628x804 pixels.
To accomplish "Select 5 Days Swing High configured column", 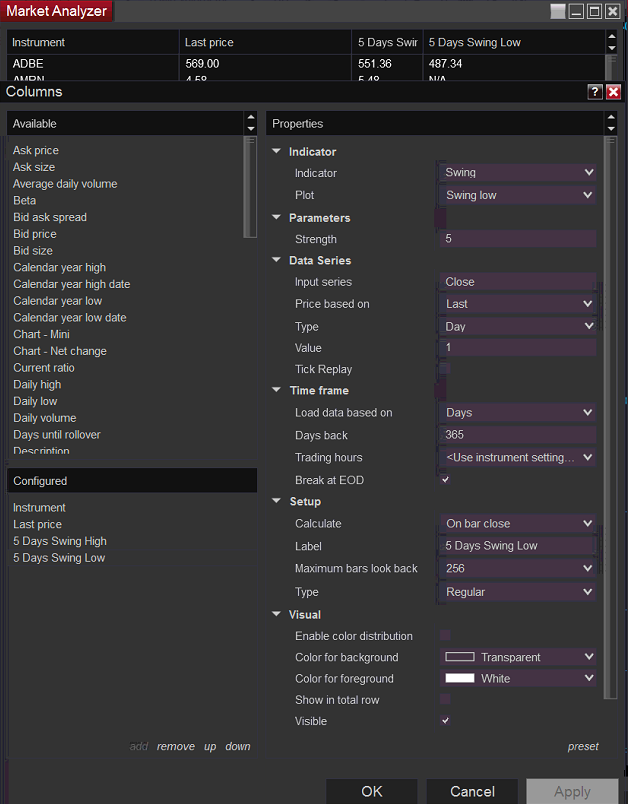I will [60, 541].
